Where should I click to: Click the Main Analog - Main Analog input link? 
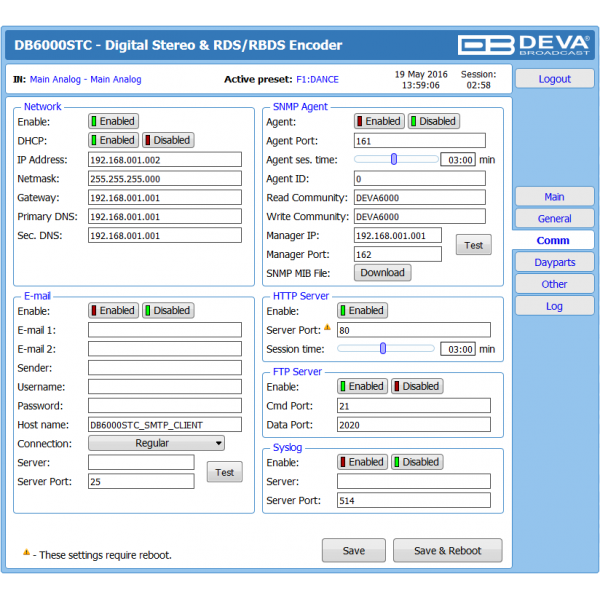[x=85, y=79]
